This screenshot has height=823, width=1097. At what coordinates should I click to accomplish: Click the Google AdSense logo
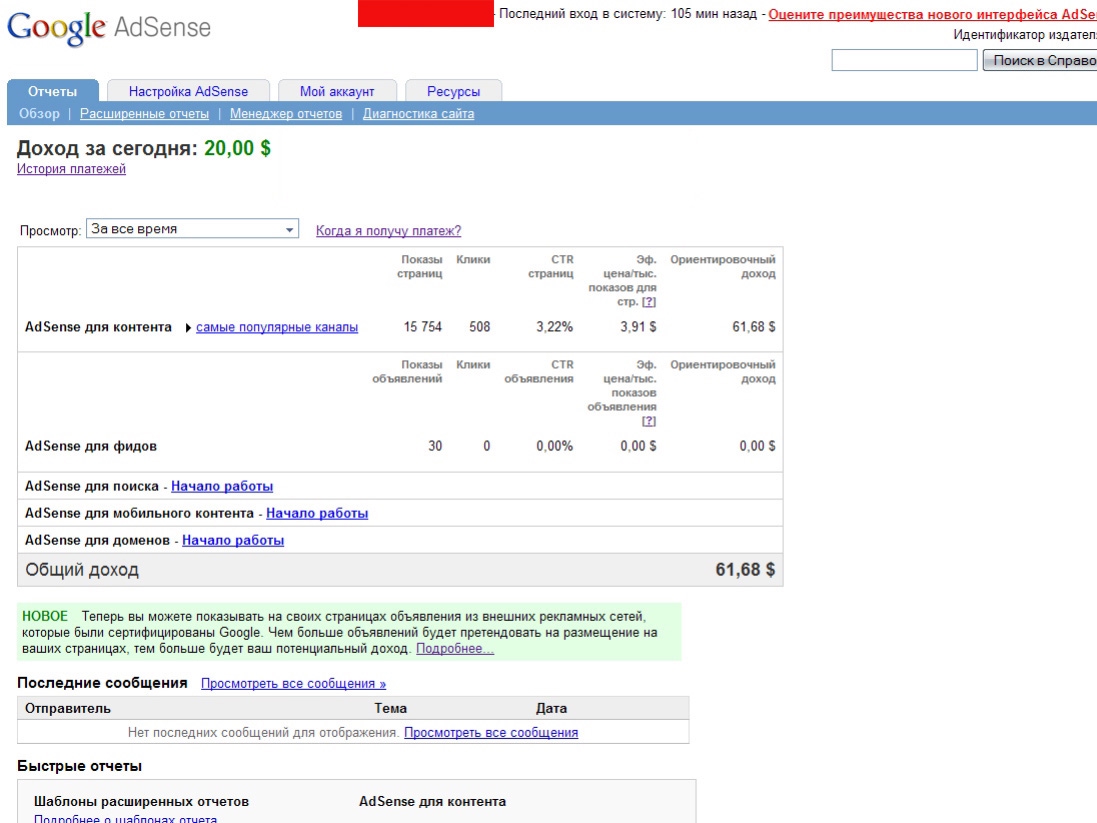[108, 28]
